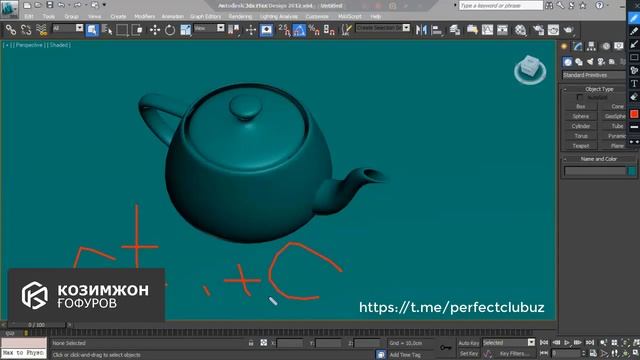Toggle the 2.5D Snaps button
640x360 pixels.
click(284, 30)
